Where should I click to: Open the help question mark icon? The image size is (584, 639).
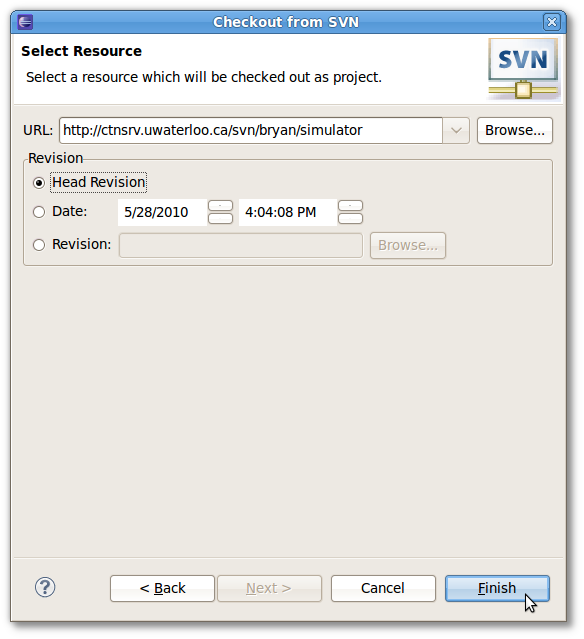[x=45, y=587]
